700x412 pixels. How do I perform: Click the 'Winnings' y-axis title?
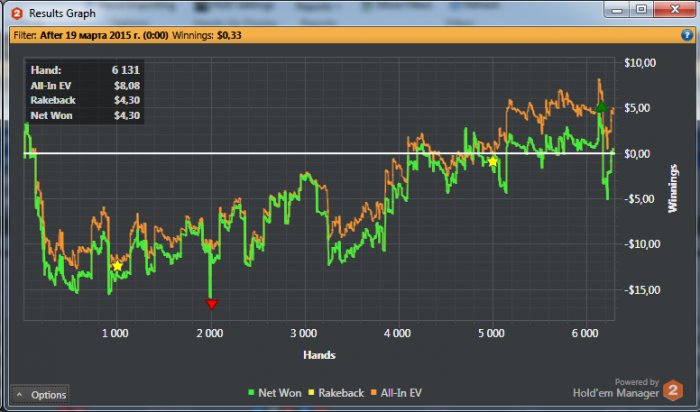click(673, 188)
